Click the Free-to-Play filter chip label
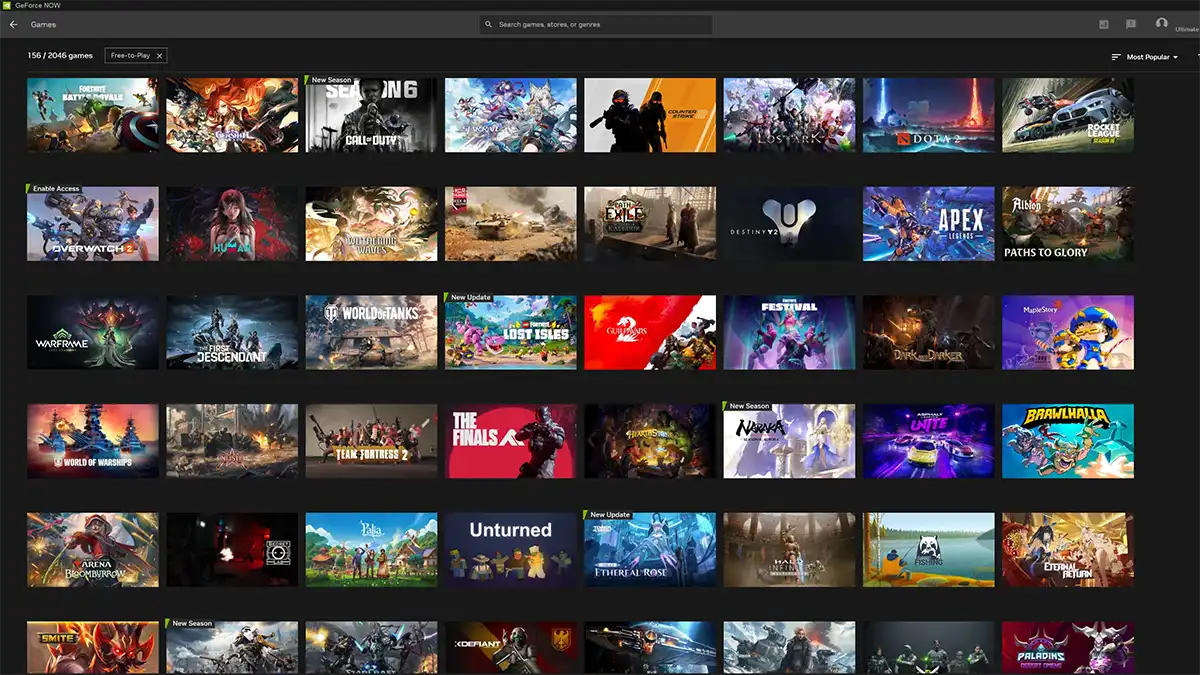Viewport: 1200px width, 675px height. [x=131, y=56]
